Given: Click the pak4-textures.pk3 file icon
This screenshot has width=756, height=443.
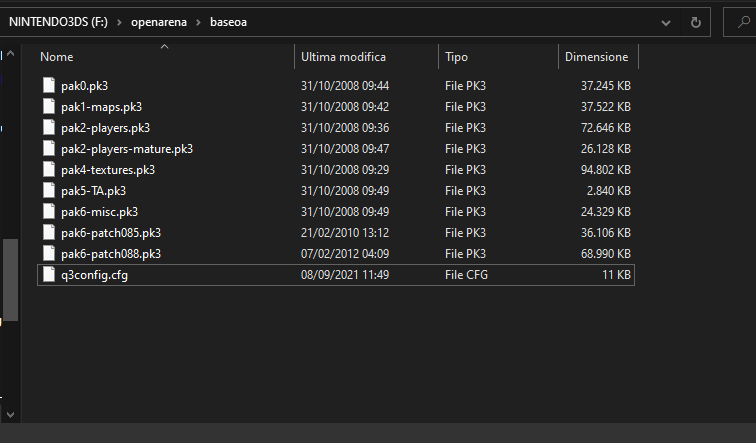Looking at the screenshot, I should click(x=49, y=170).
